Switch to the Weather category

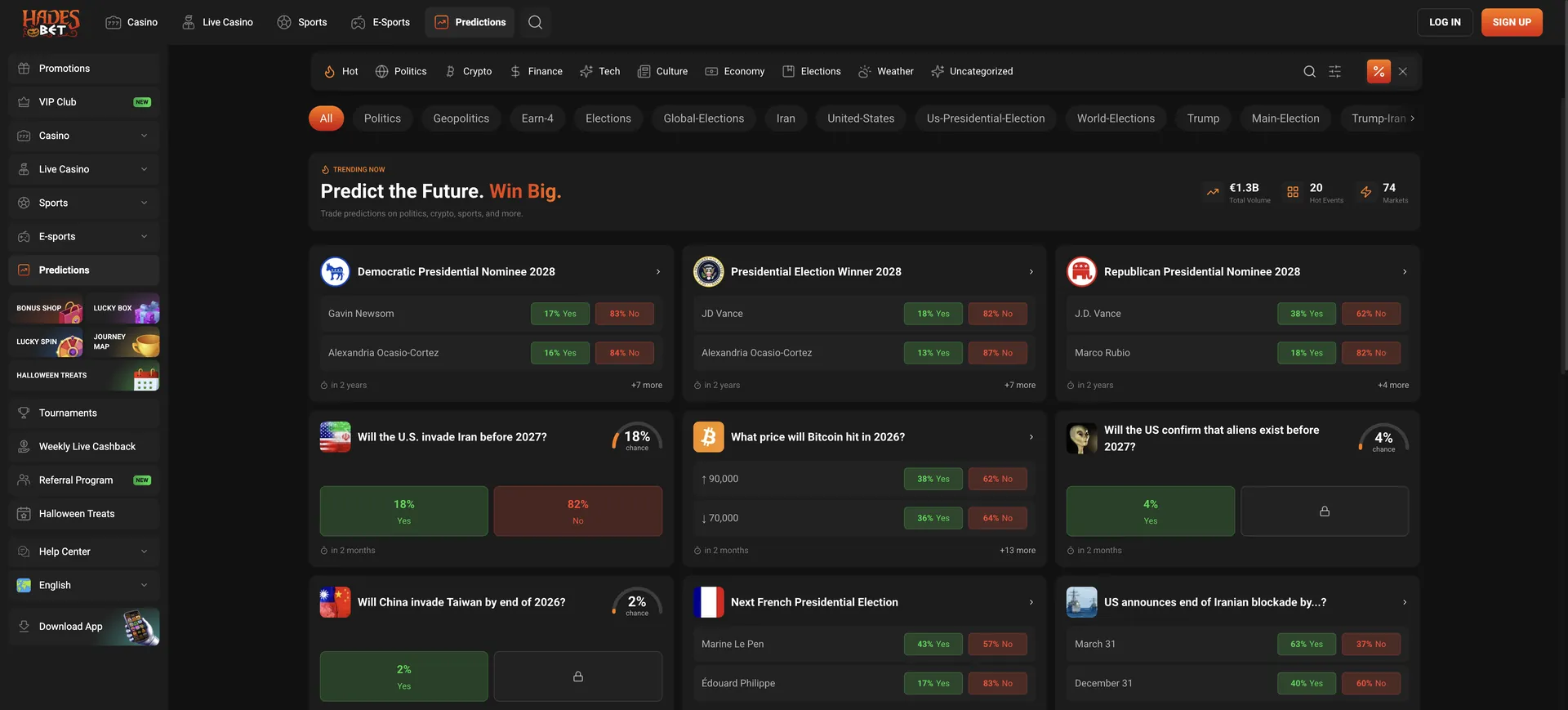pos(886,71)
